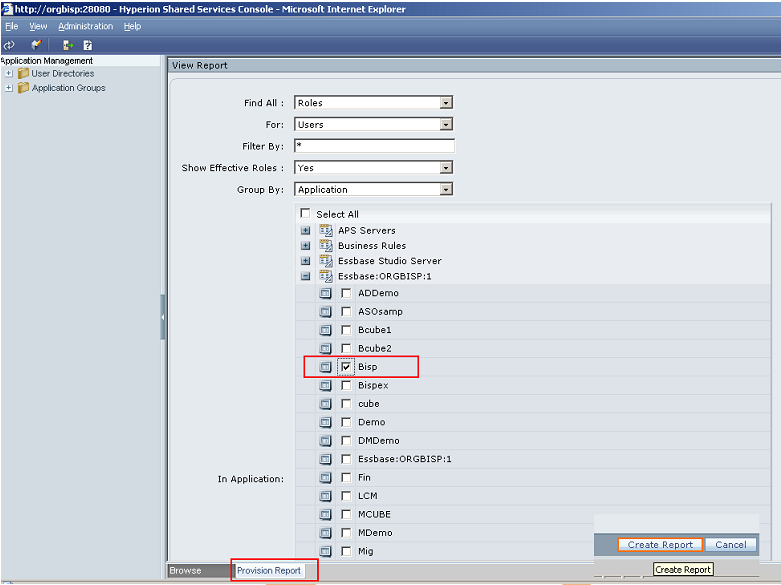Click the application icon beside ASOsamp
Screen dimensions: 781x585
pyautogui.click(x=325, y=312)
